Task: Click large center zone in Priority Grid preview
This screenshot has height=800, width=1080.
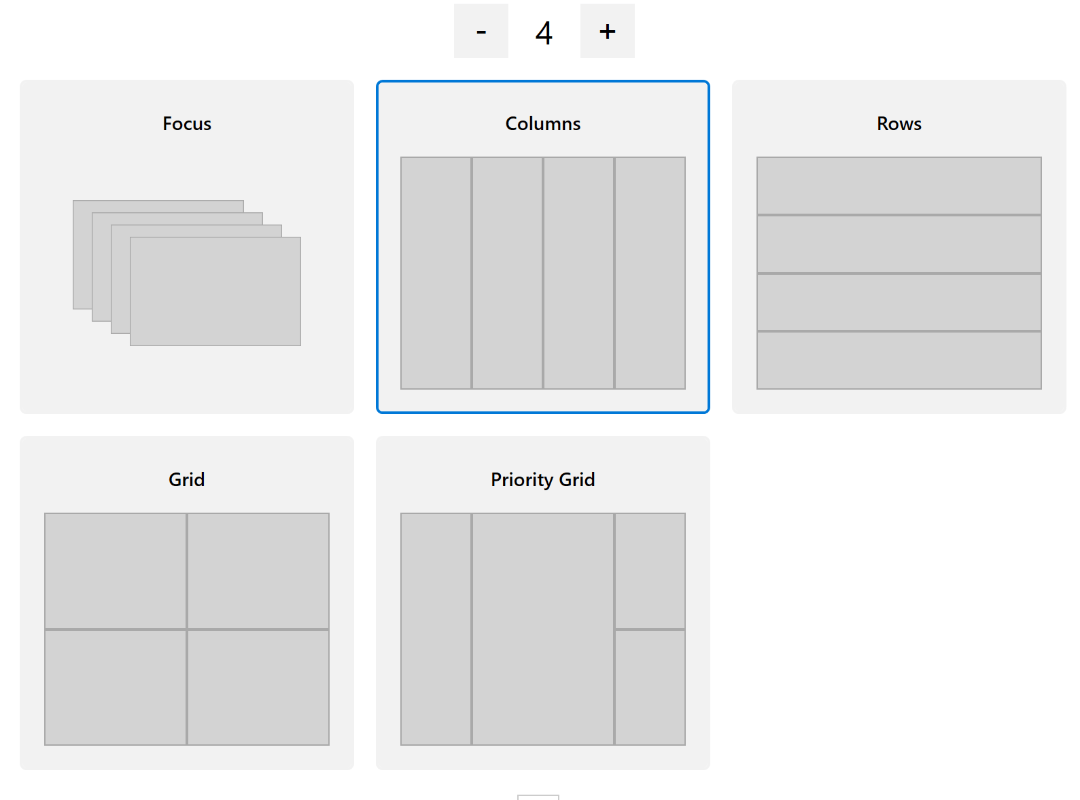Action: 543,629
